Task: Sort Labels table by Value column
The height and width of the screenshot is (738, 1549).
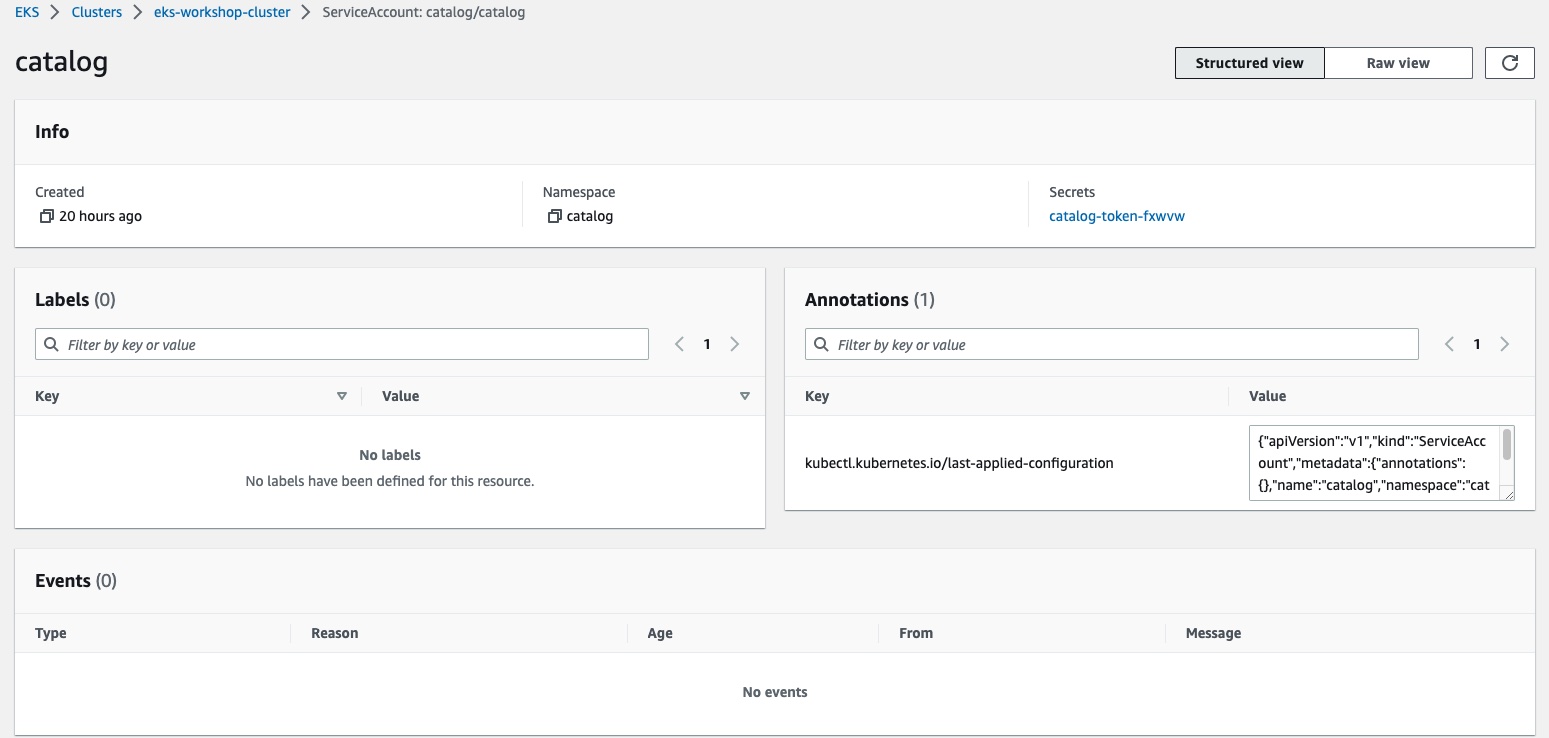Action: coord(744,396)
